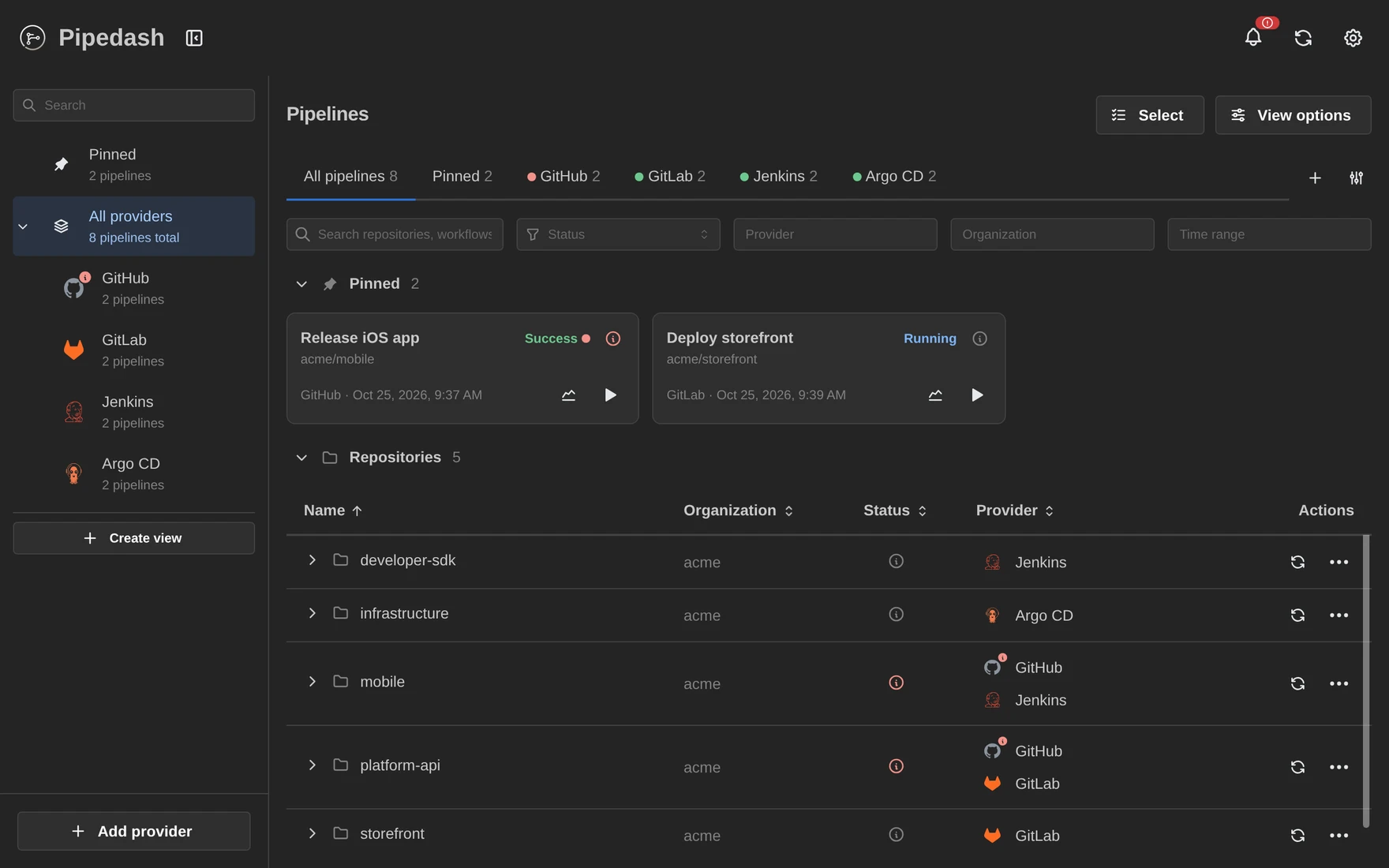
Task: Refresh the infrastructure repository
Action: (x=1297, y=615)
